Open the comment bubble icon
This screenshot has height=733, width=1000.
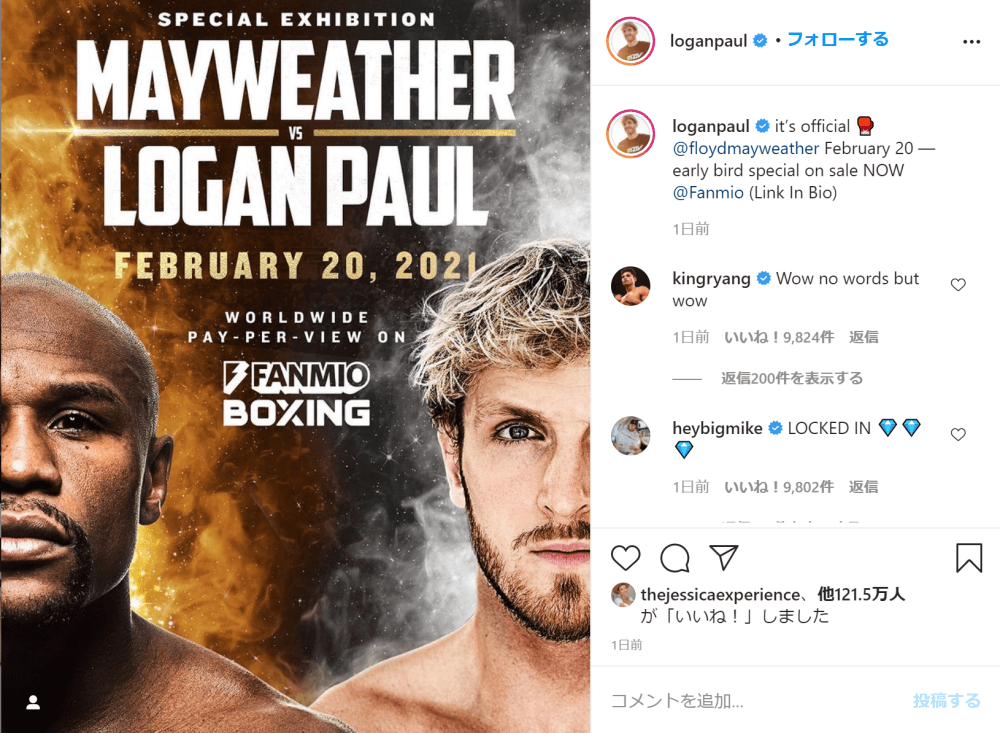pos(675,558)
